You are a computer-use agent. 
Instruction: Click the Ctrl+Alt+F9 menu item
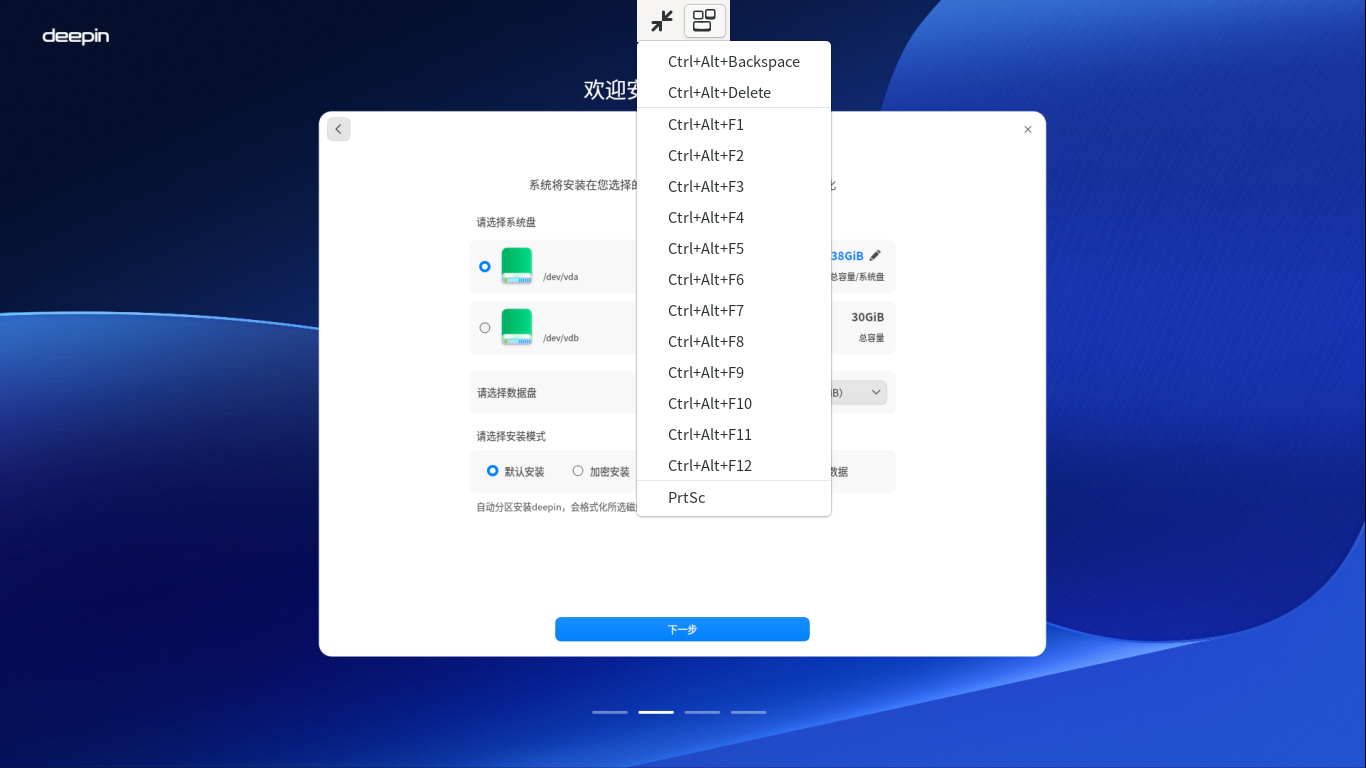[x=734, y=372]
